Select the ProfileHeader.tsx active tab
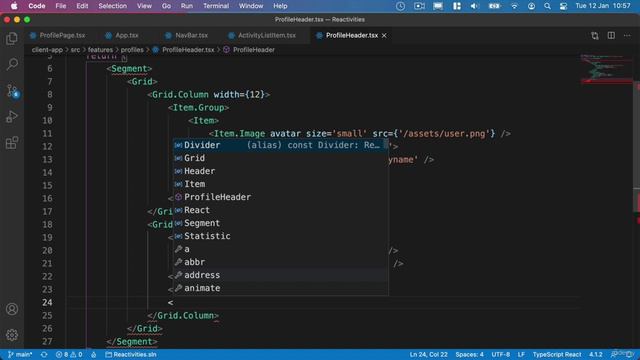Image resolution: width=640 pixels, height=360 pixels. pyautogui.click(x=351, y=36)
